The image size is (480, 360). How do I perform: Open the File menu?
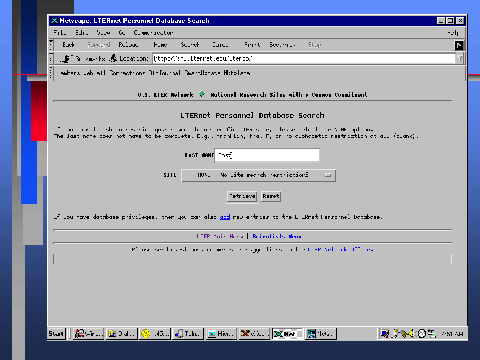pos(60,33)
